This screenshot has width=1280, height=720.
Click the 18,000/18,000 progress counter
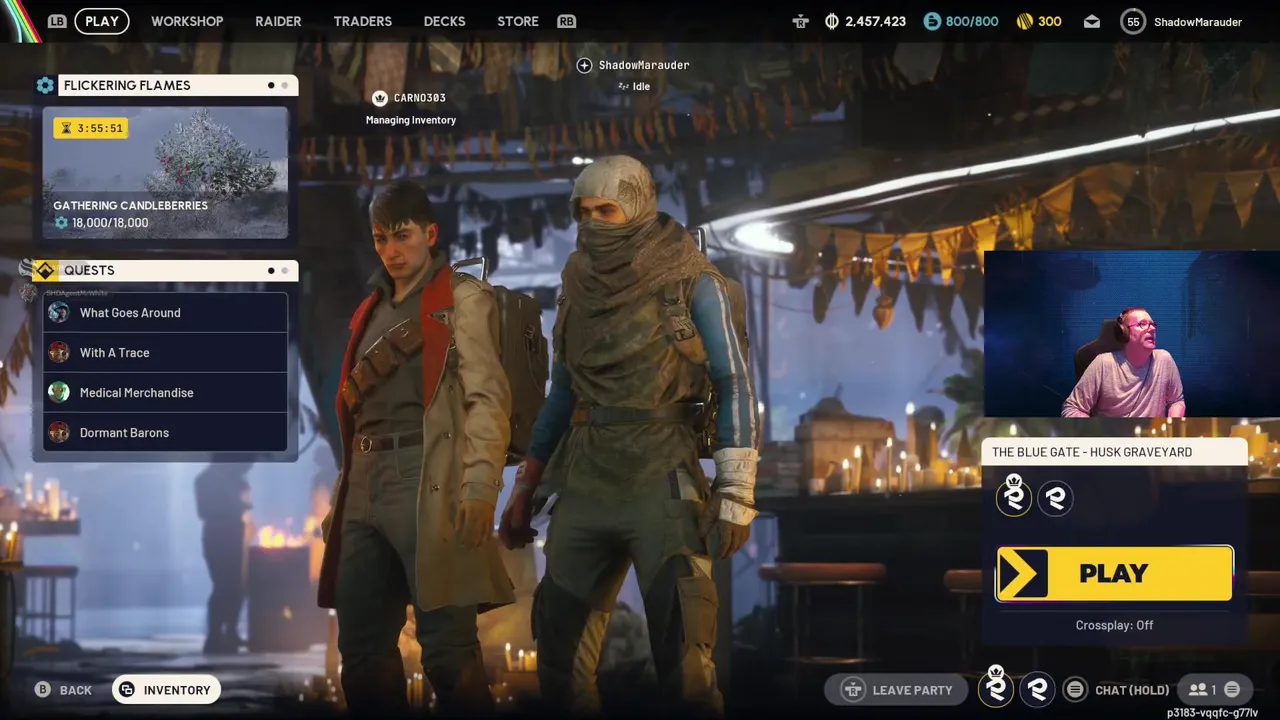tap(101, 223)
